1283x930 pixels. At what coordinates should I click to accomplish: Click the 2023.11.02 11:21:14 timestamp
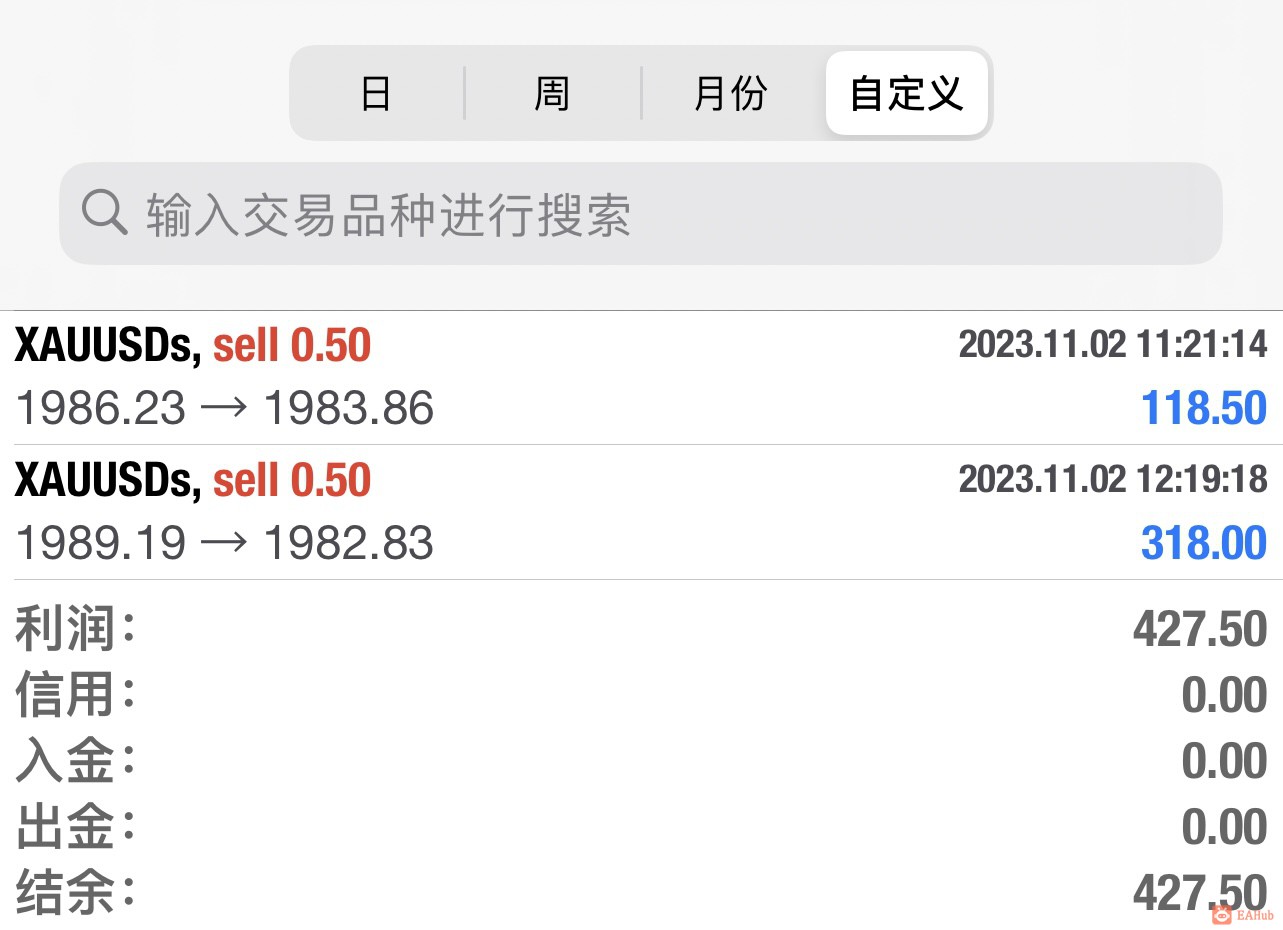click(1112, 345)
